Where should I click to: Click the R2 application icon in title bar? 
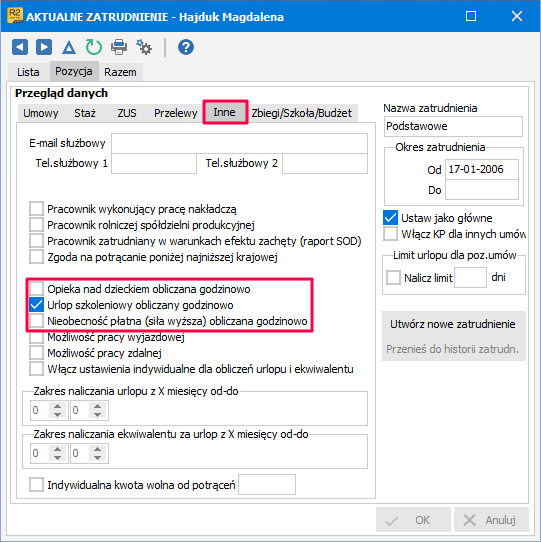15,16
